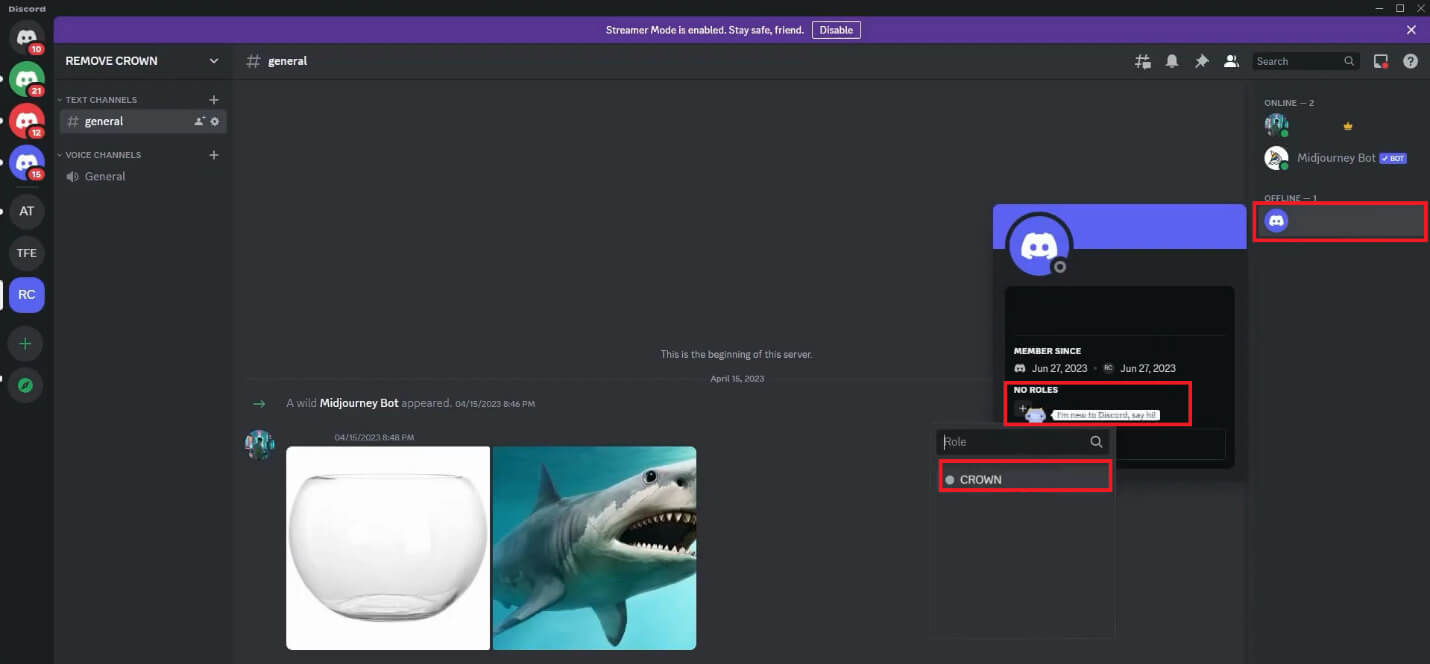Create a new text channel
Screen dimensions: 1430x664
click(213, 100)
